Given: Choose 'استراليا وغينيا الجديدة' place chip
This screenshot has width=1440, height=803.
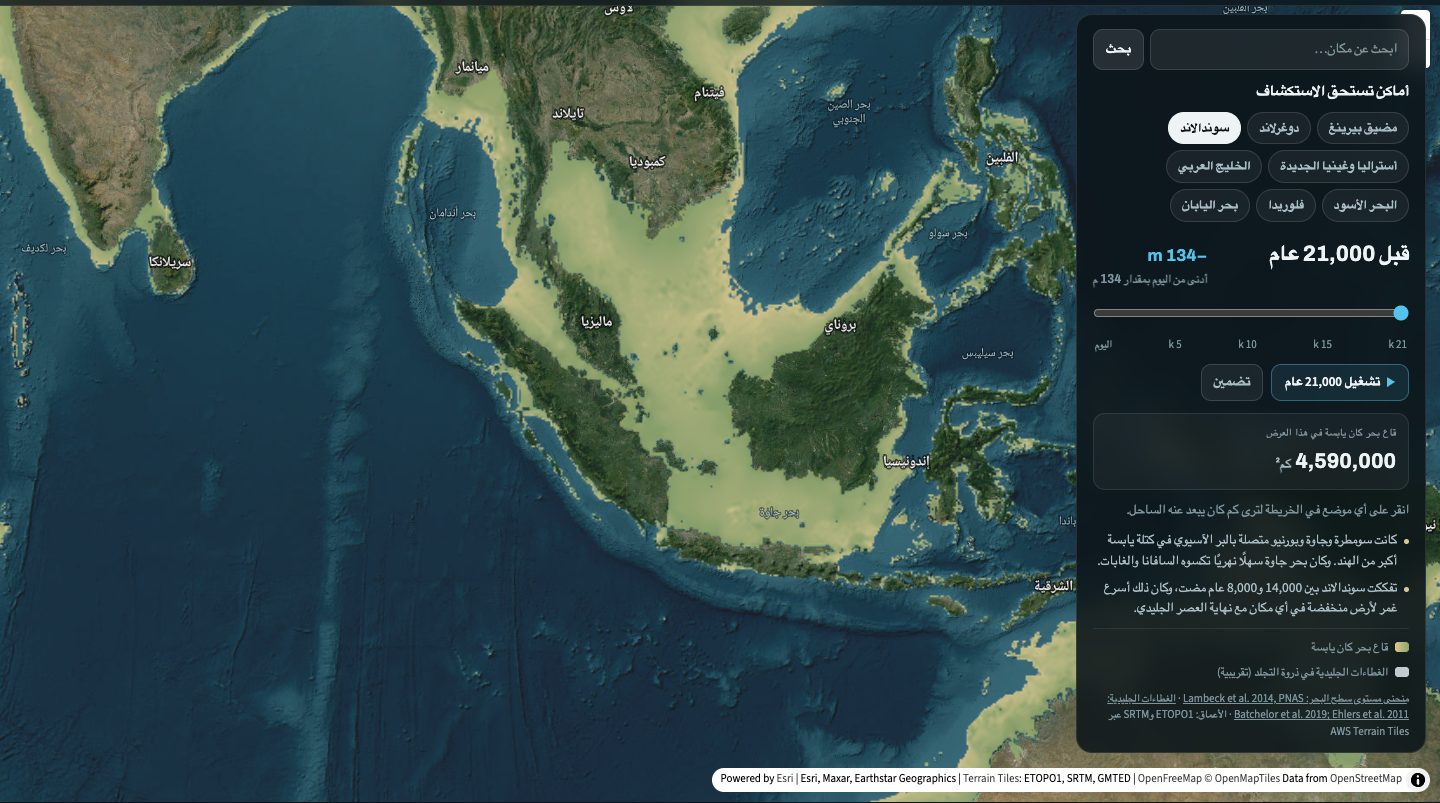Looking at the screenshot, I should pos(1338,166).
